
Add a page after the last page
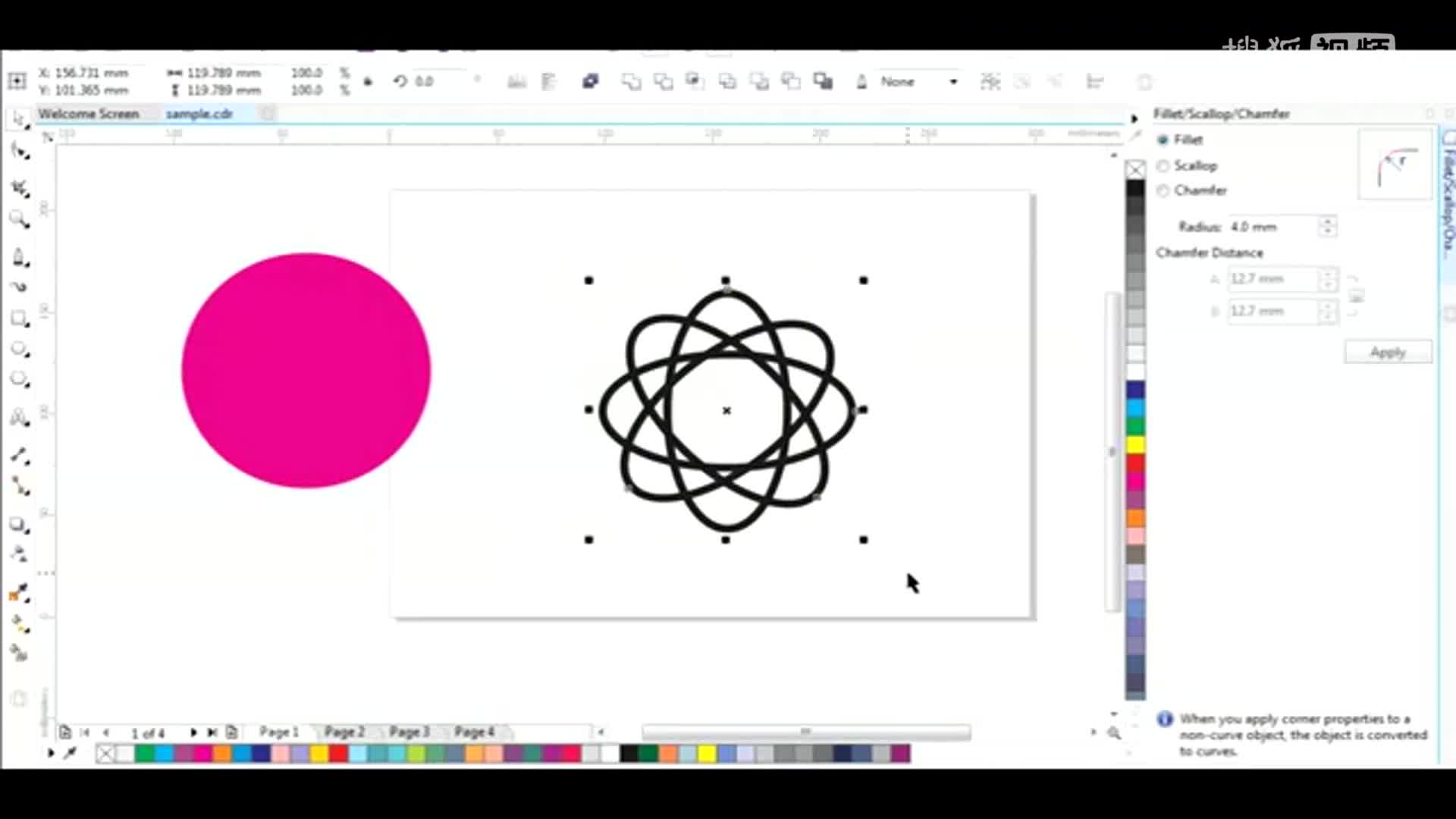(231, 733)
